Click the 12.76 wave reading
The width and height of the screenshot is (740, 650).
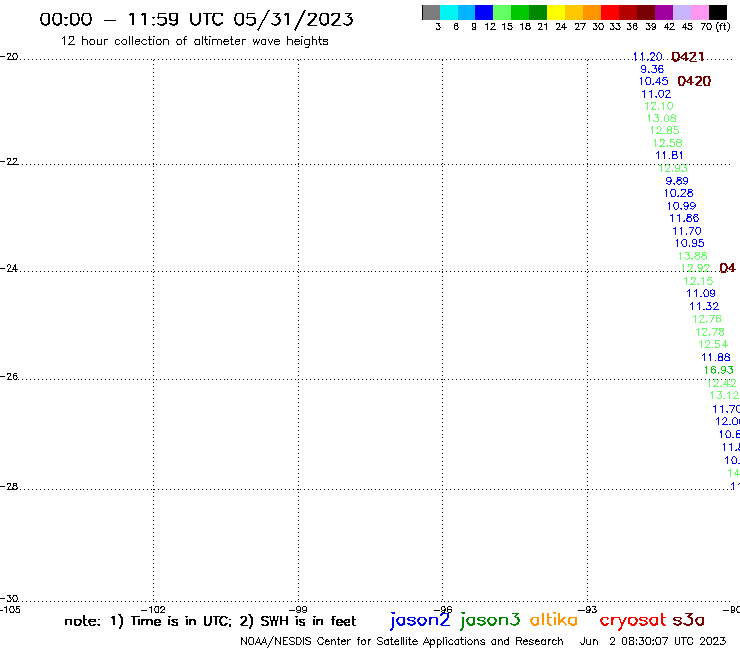[707, 319]
